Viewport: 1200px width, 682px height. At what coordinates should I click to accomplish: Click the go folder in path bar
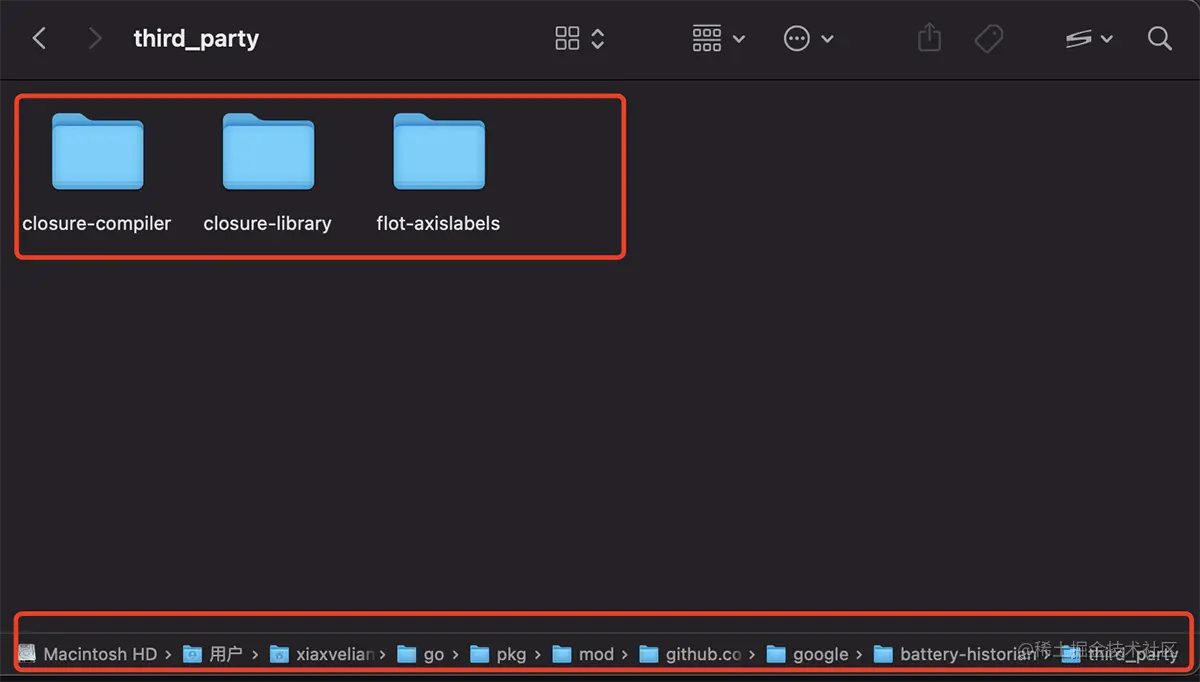point(420,654)
